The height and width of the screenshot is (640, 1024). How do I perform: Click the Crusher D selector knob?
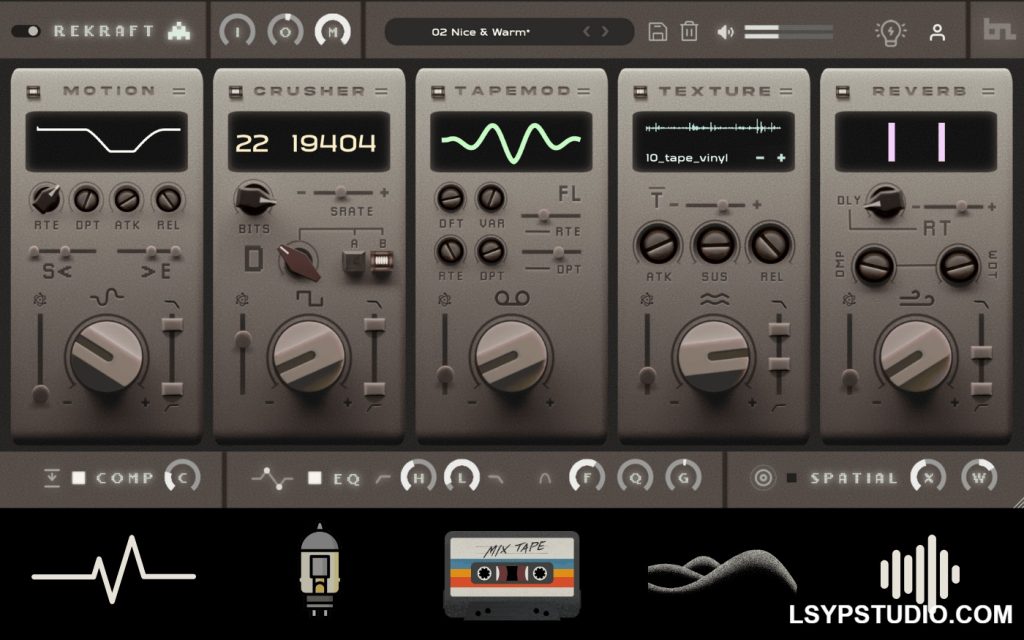298,260
